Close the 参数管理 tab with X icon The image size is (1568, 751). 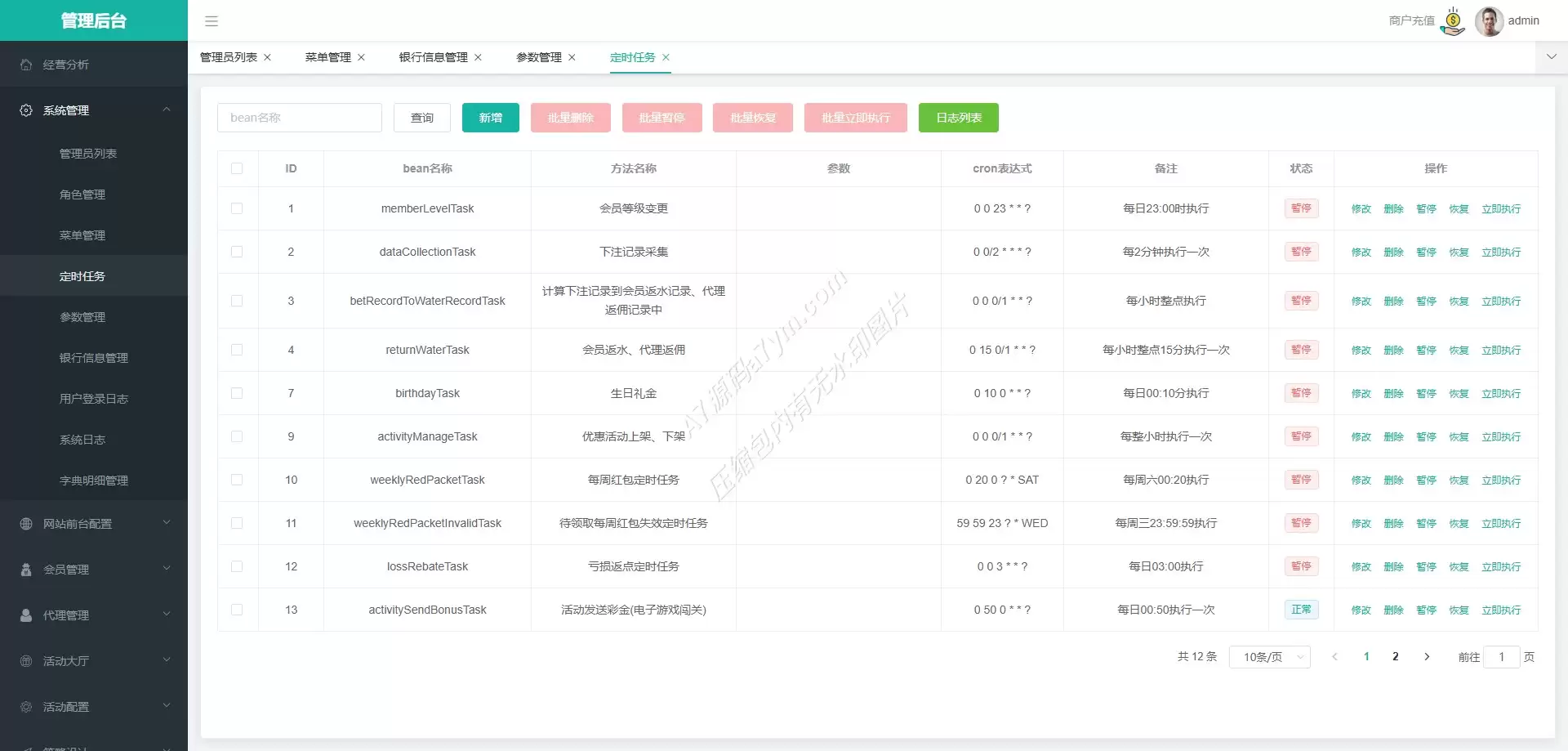click(572, 57)
